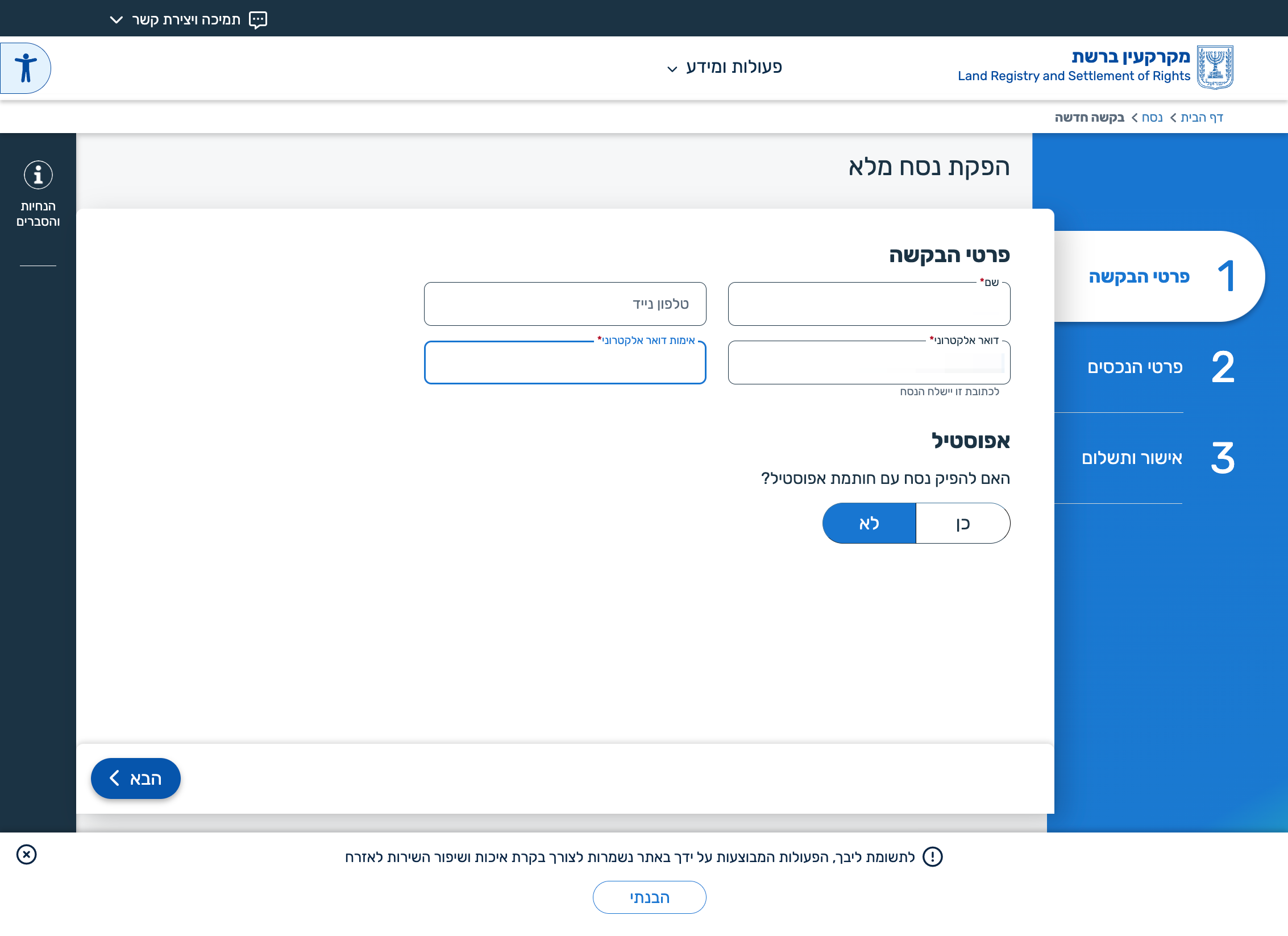Go to step 3 אישור ותשלום
Screen dimensions: 1288x936
tap(1160, 458)
